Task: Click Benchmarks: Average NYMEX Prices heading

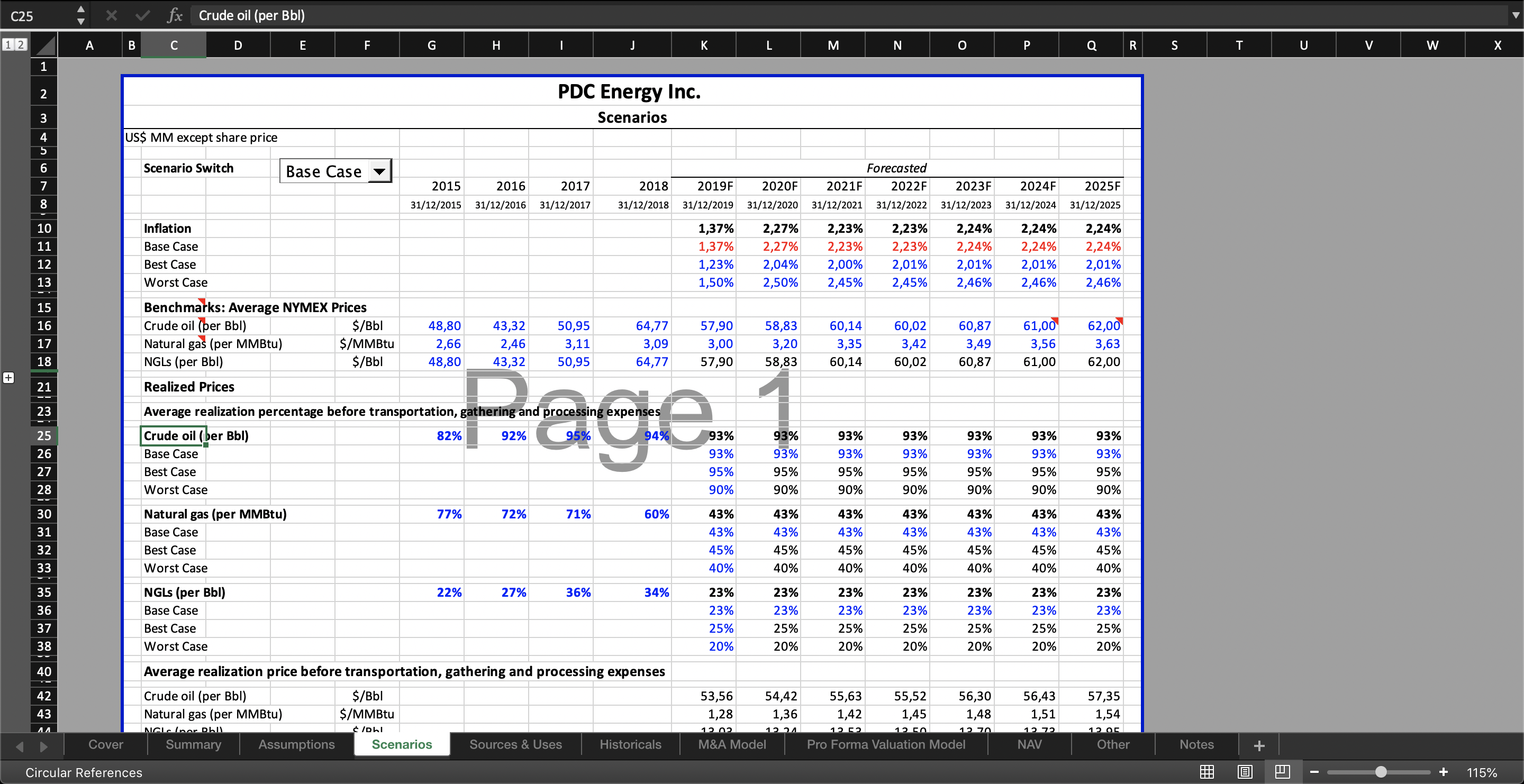Action: (255, 307)
